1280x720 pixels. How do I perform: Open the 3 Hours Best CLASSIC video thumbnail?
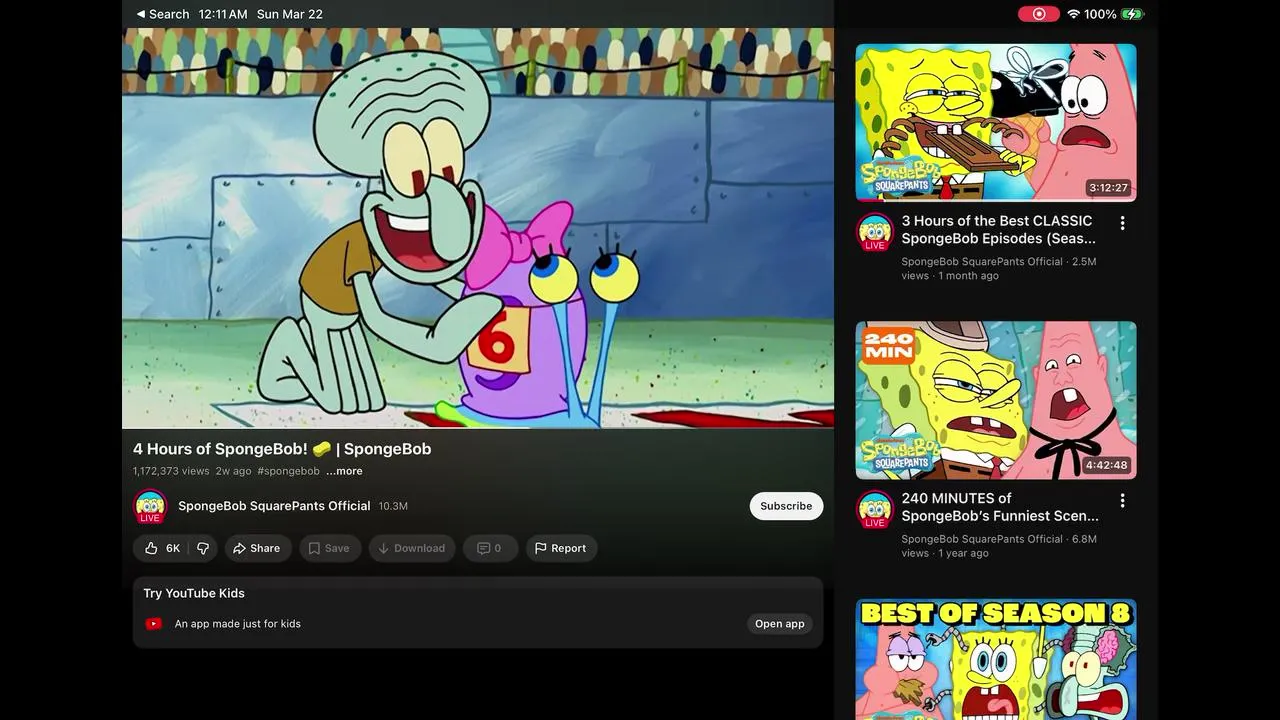(x=996, y=122)
